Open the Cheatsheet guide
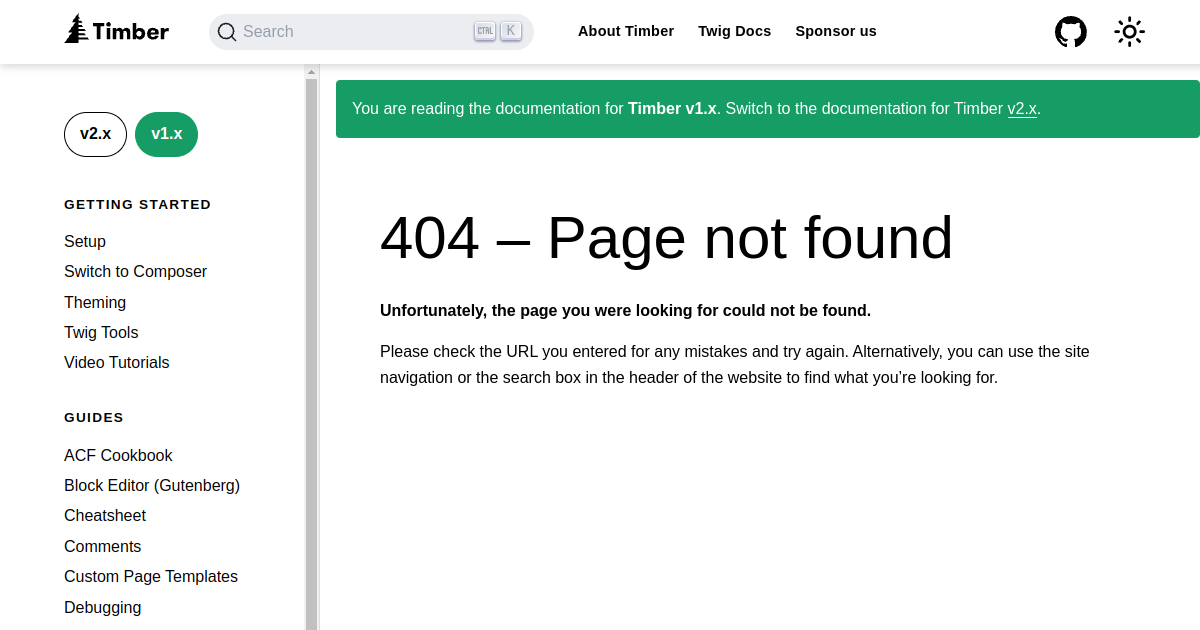 (105, 516)
